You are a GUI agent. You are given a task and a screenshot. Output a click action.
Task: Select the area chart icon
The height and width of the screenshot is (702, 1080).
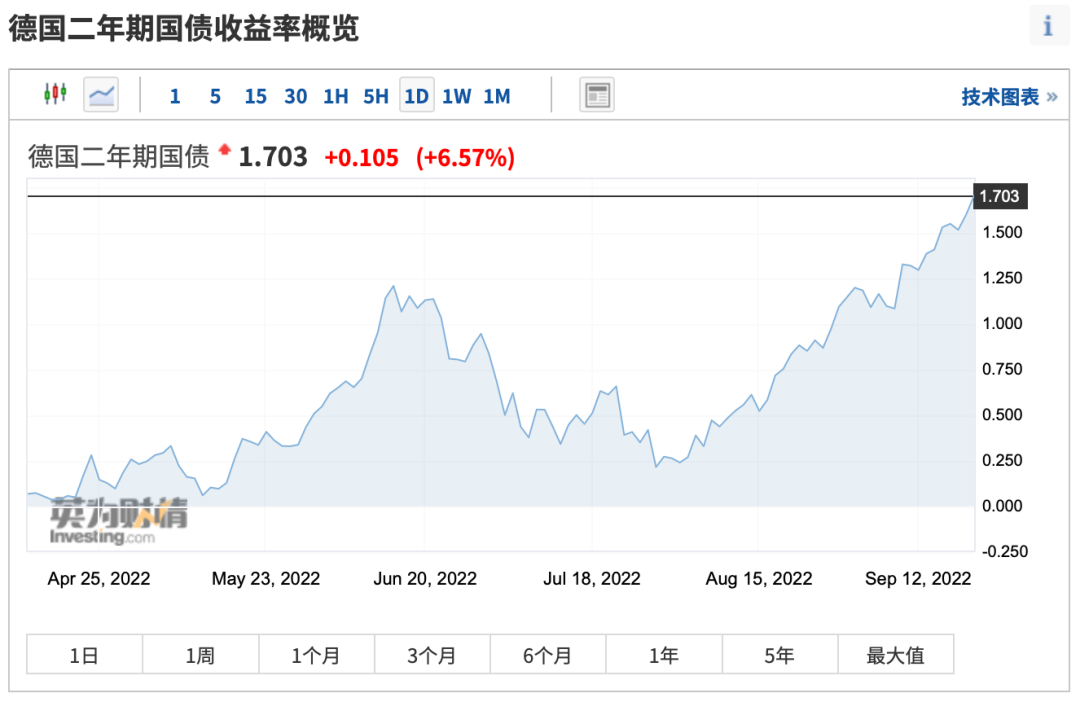(x=101, y=95)
